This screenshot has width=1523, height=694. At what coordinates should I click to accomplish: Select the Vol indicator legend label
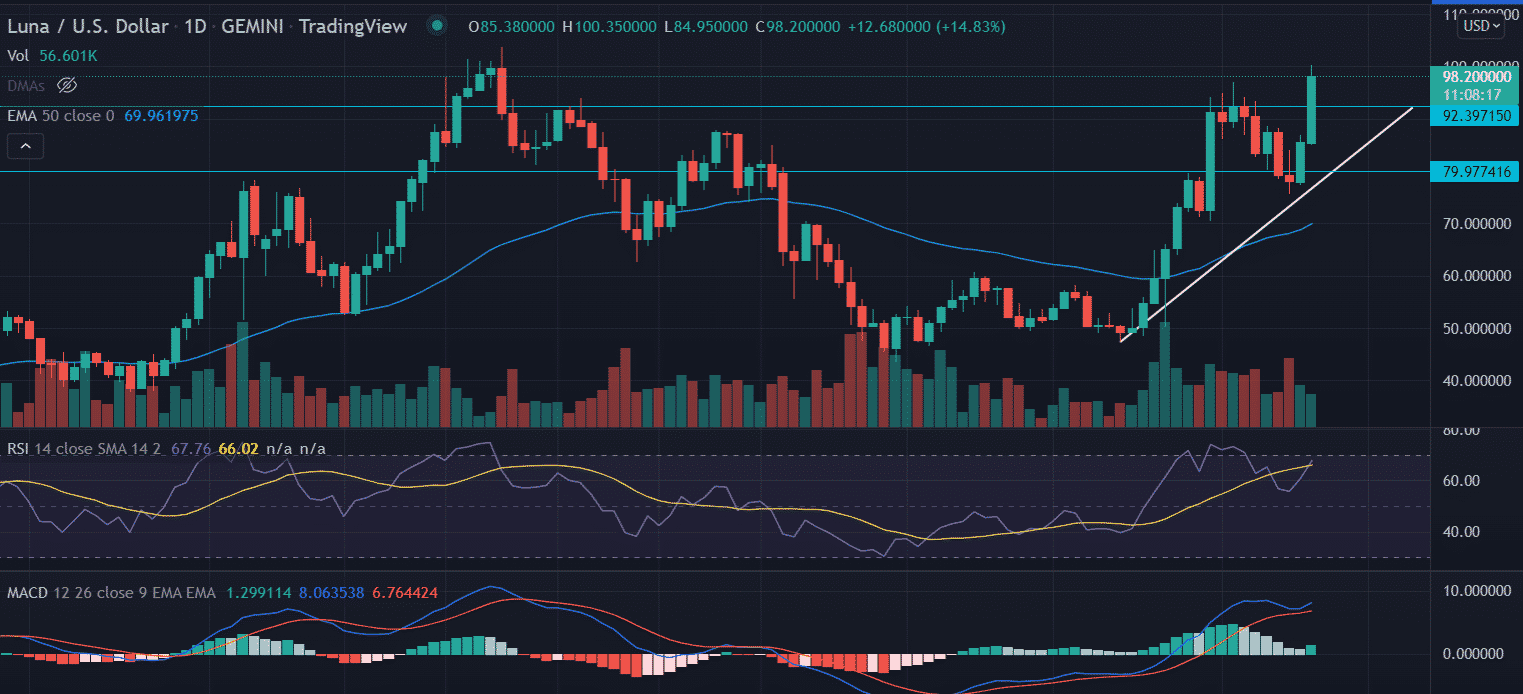(19, 58)
